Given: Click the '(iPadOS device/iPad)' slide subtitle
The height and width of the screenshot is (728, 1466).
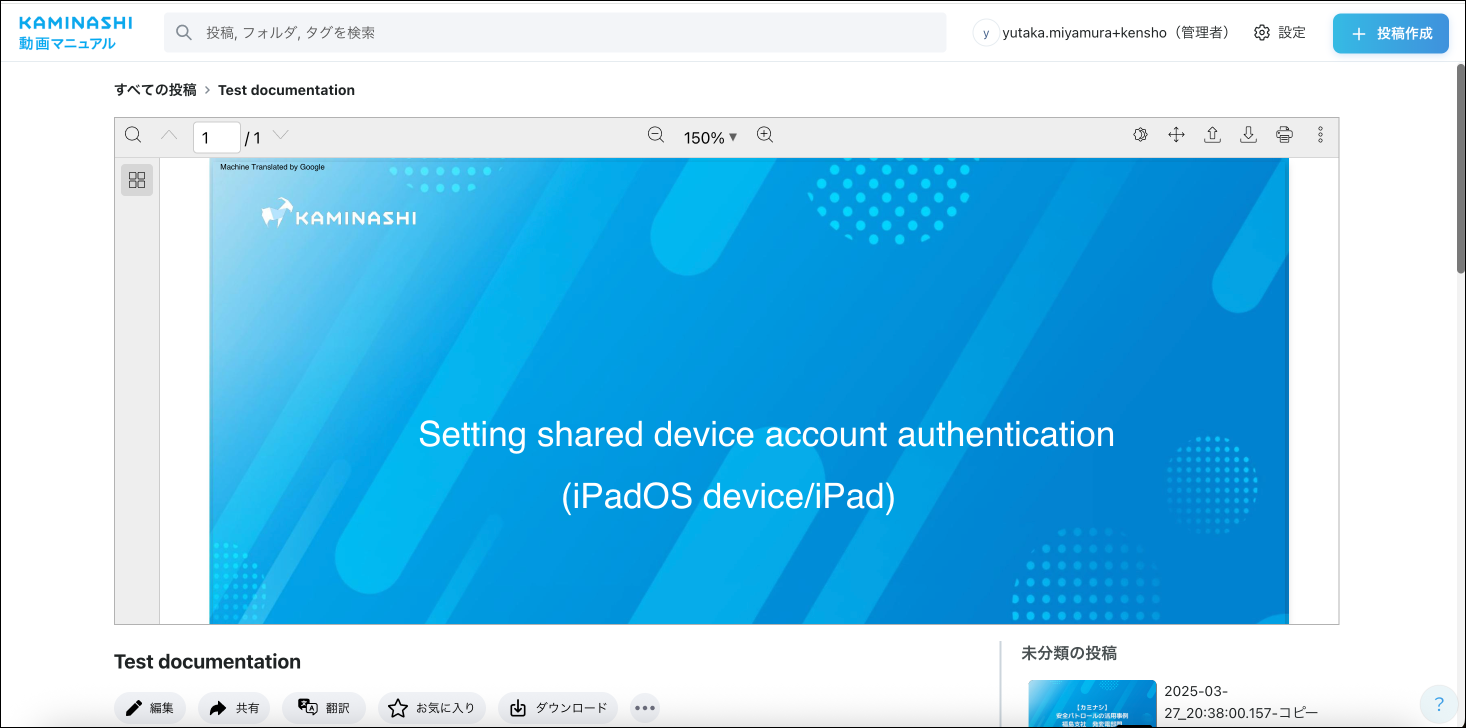Looking at the screenshot, I should pos(728,496).
